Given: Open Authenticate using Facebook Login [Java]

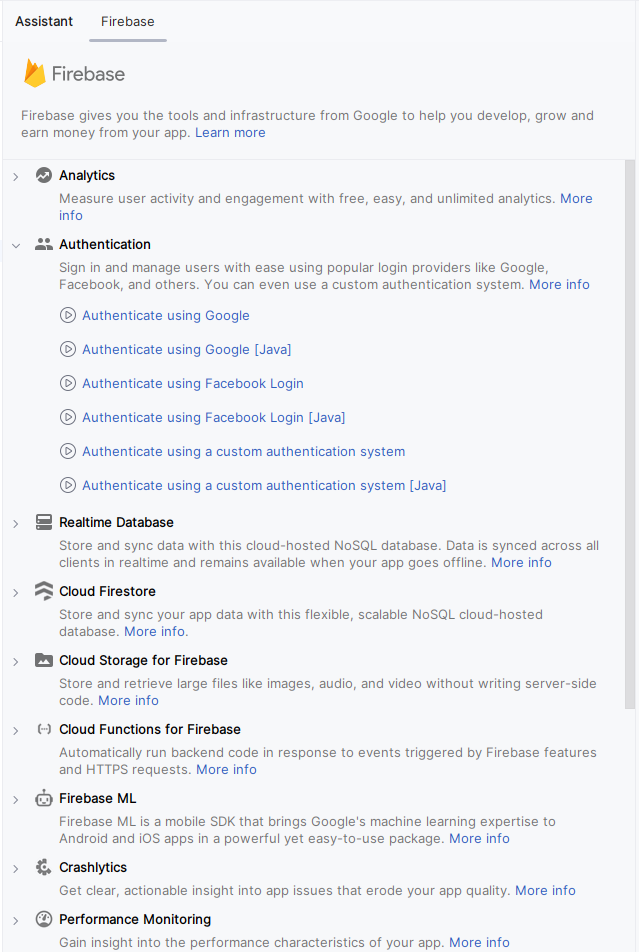Looking at the screenshot, I should coord(213,417).
